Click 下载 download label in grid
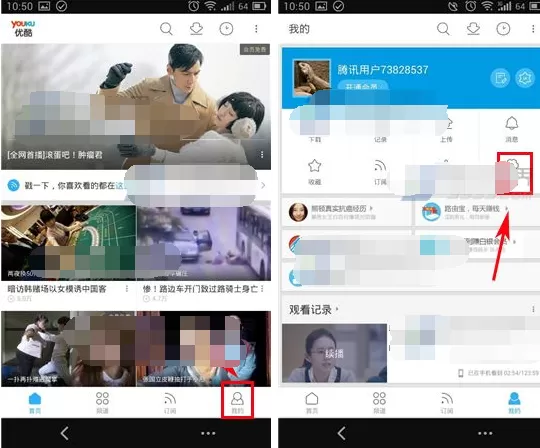The height and width of the screenshot is (448, 540). [x=315, y=139]
